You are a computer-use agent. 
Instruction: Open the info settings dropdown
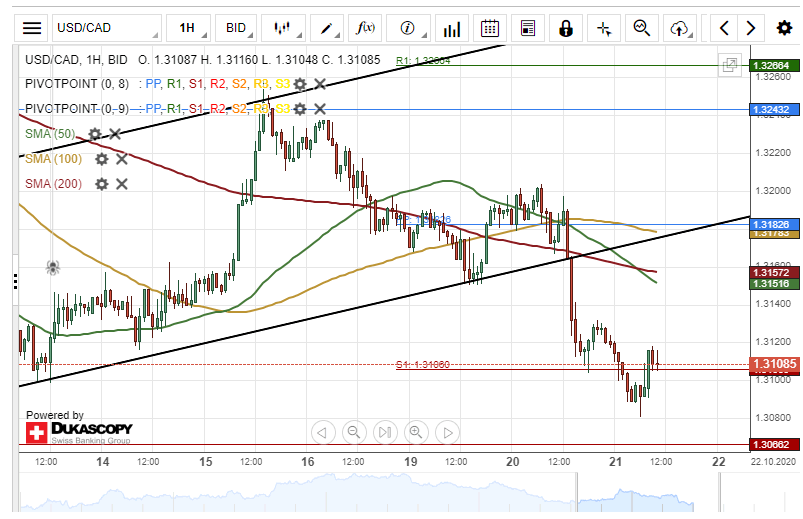[408, 28]
